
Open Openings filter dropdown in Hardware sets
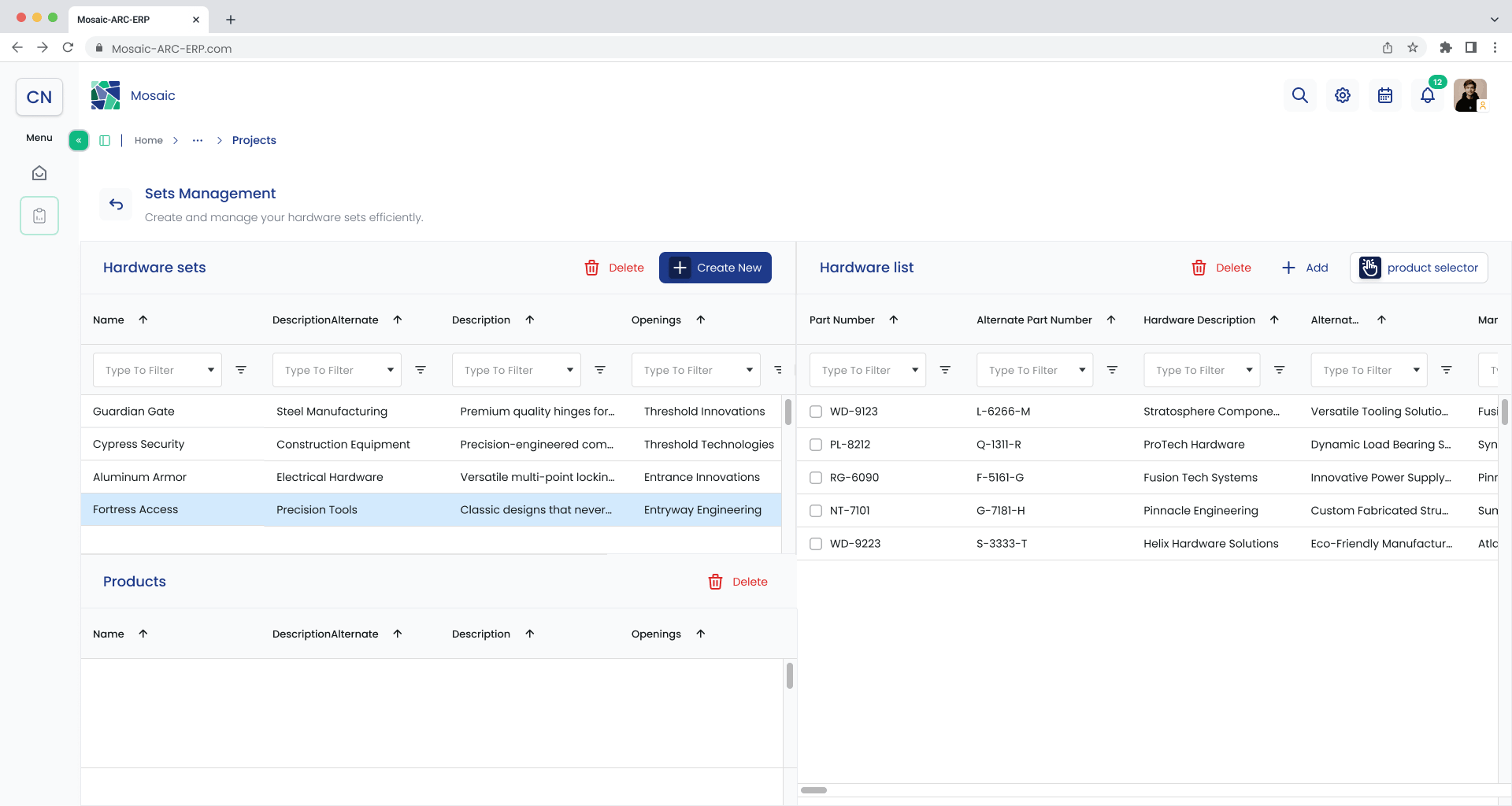pos(696,370)
